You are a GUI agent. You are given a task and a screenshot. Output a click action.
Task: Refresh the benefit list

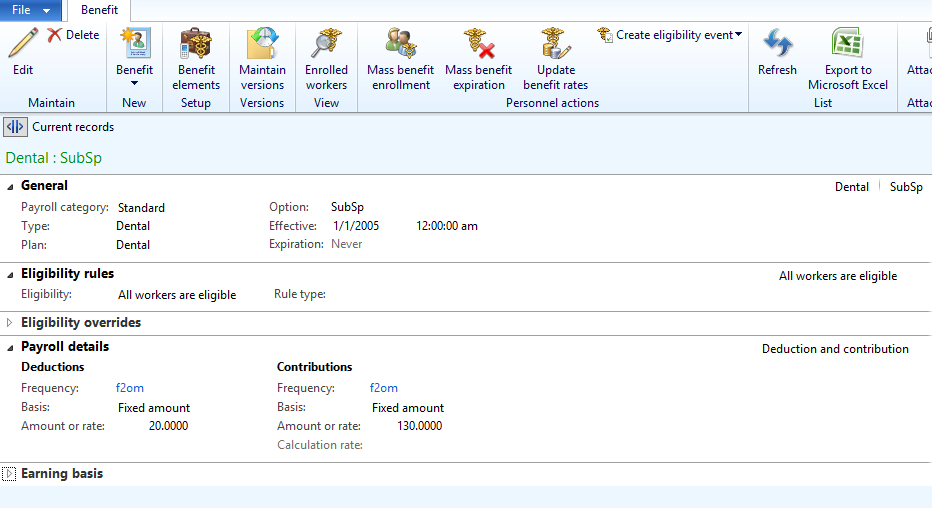point(777,52)
